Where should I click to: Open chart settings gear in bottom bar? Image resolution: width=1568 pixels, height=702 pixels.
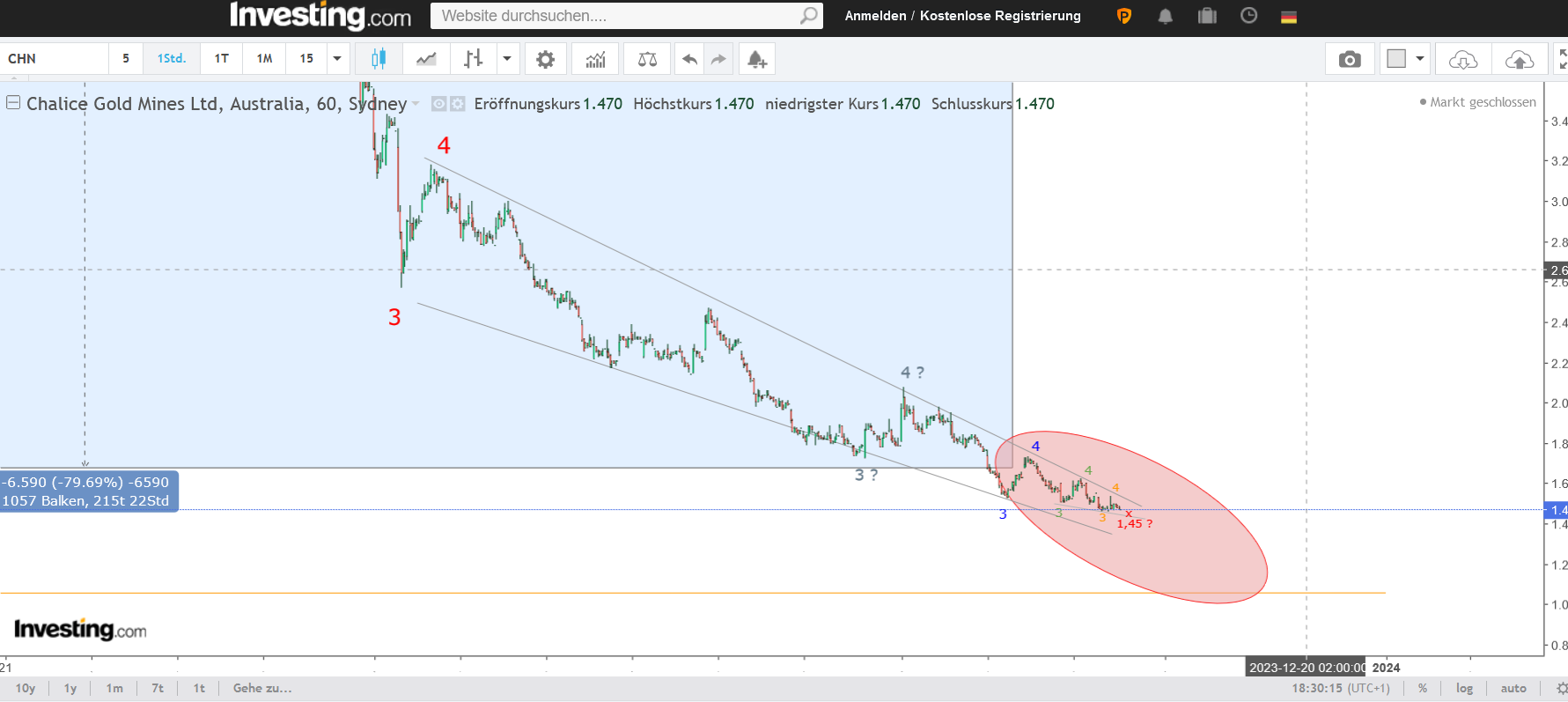1562,688
